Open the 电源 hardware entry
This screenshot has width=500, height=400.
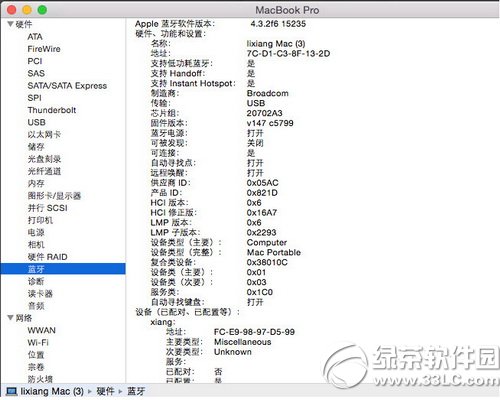(x=36, y=232)
